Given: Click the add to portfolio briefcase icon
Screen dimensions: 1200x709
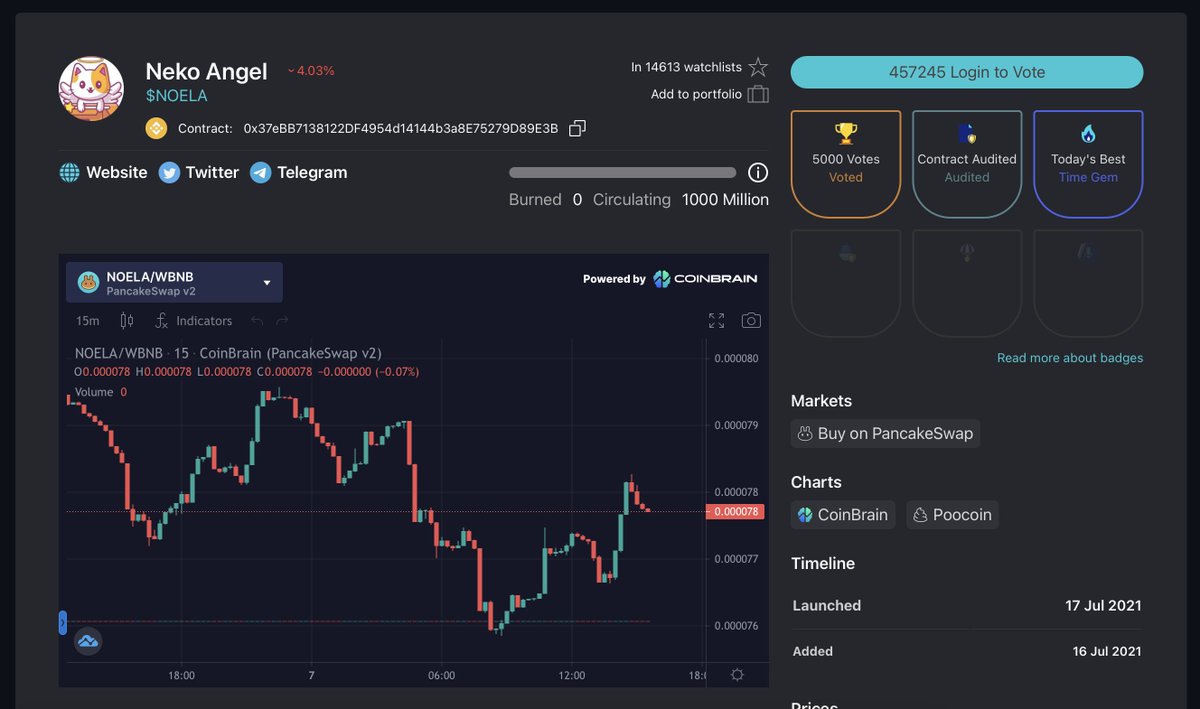Looking at the screenshot, I should tap(758, 95).
